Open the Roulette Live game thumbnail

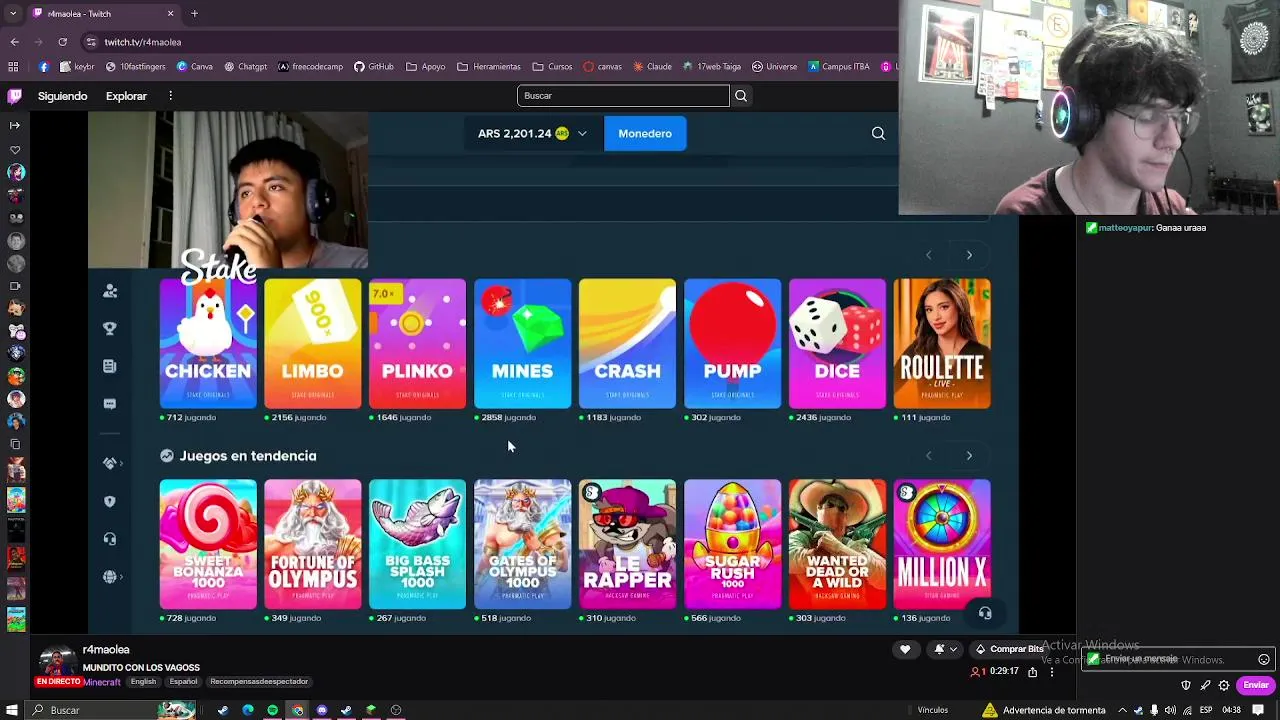[x=942, y=344]
